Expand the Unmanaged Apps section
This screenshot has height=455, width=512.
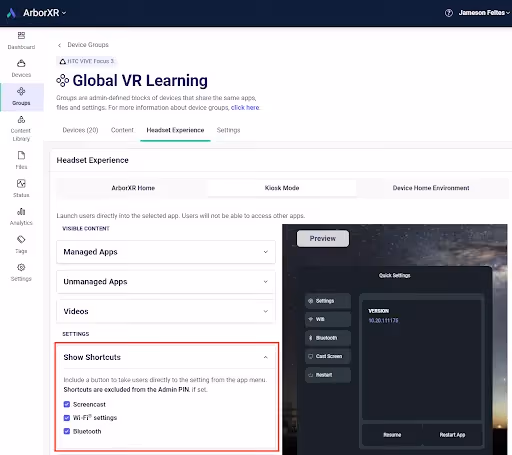tap(166, 282)
